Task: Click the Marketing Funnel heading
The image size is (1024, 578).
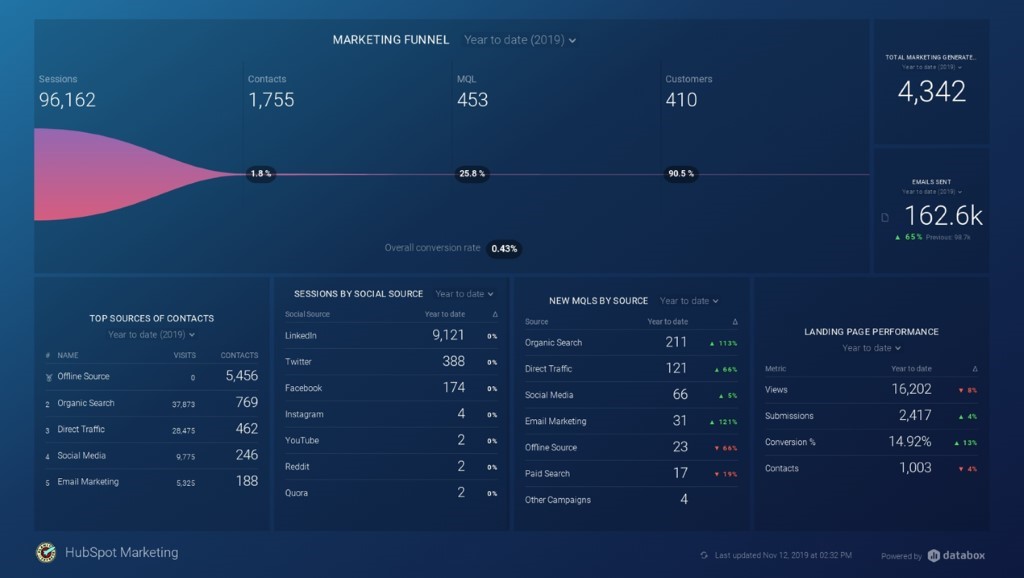Action: click(391, 40)
